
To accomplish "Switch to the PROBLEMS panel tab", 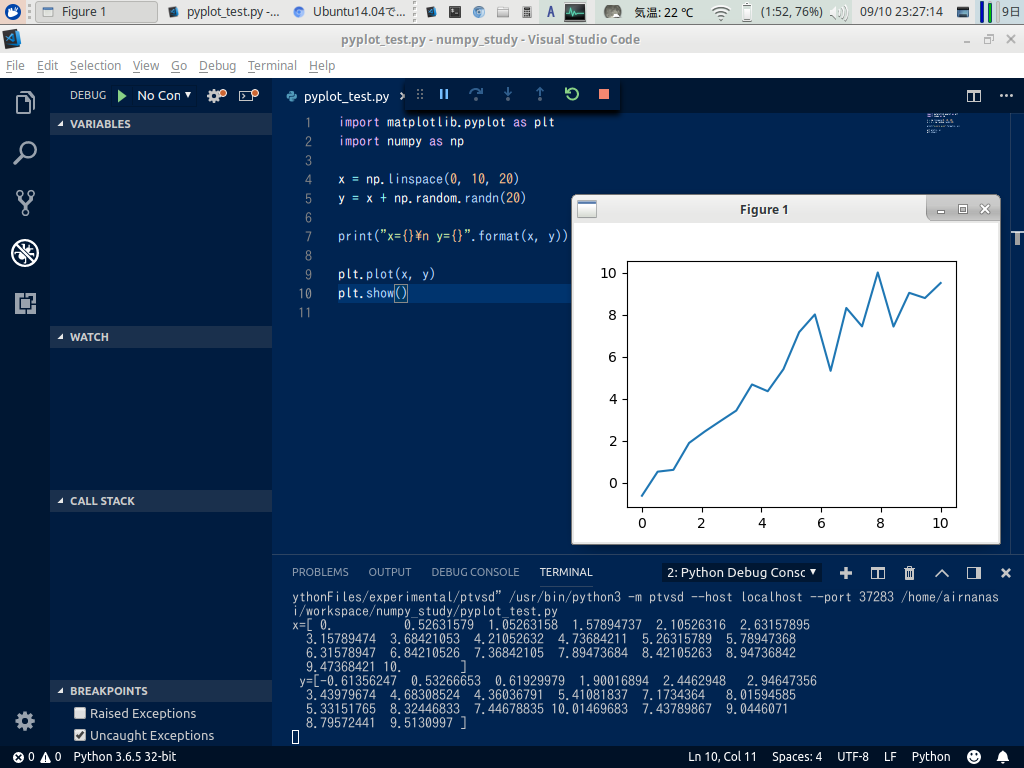I will click(320, 572).
